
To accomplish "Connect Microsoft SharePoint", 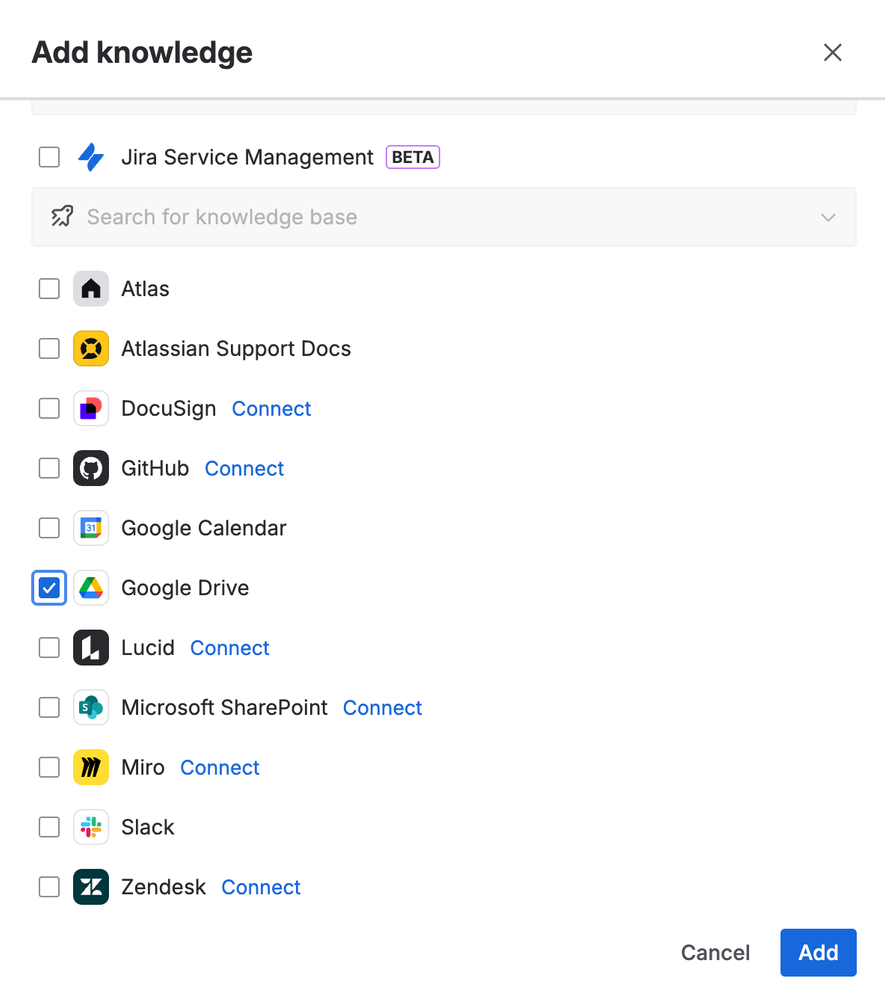I will coord(382,708).
